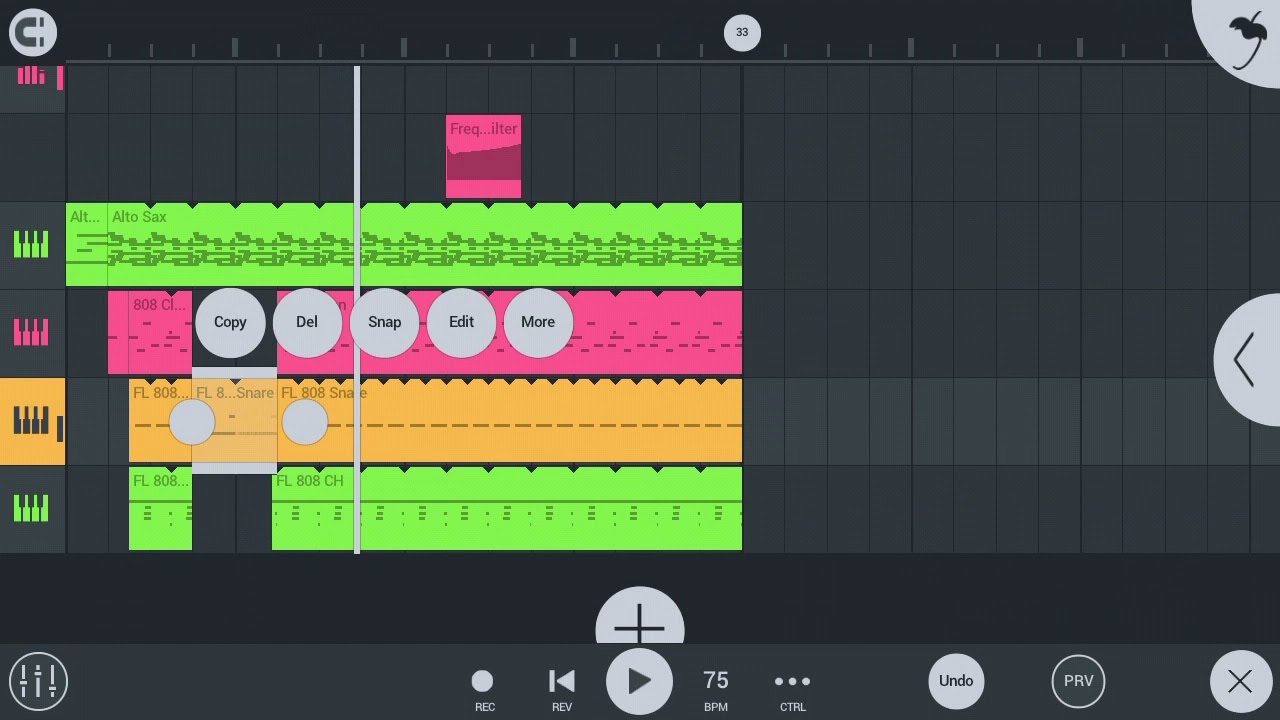The width and height of the screenshot is (1280, 720).
Task: Select the orange FL 808 Snare track icon
Action: tap(31, 421)
